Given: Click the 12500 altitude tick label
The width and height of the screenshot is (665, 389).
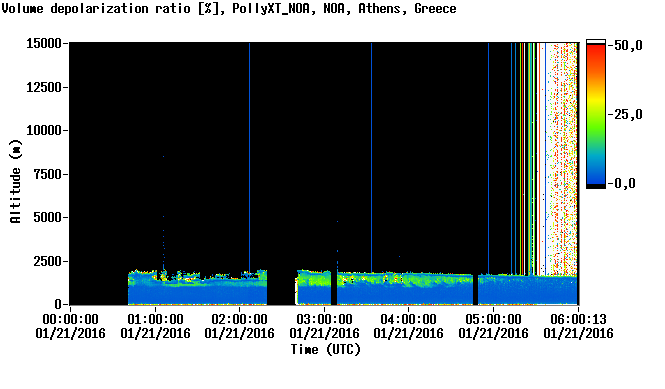Looking at the screenshot, I should coord(44,87).
